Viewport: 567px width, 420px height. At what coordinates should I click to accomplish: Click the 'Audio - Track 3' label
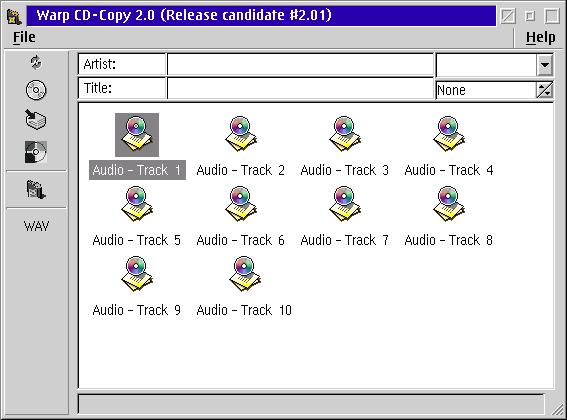[x=345, y=170]
